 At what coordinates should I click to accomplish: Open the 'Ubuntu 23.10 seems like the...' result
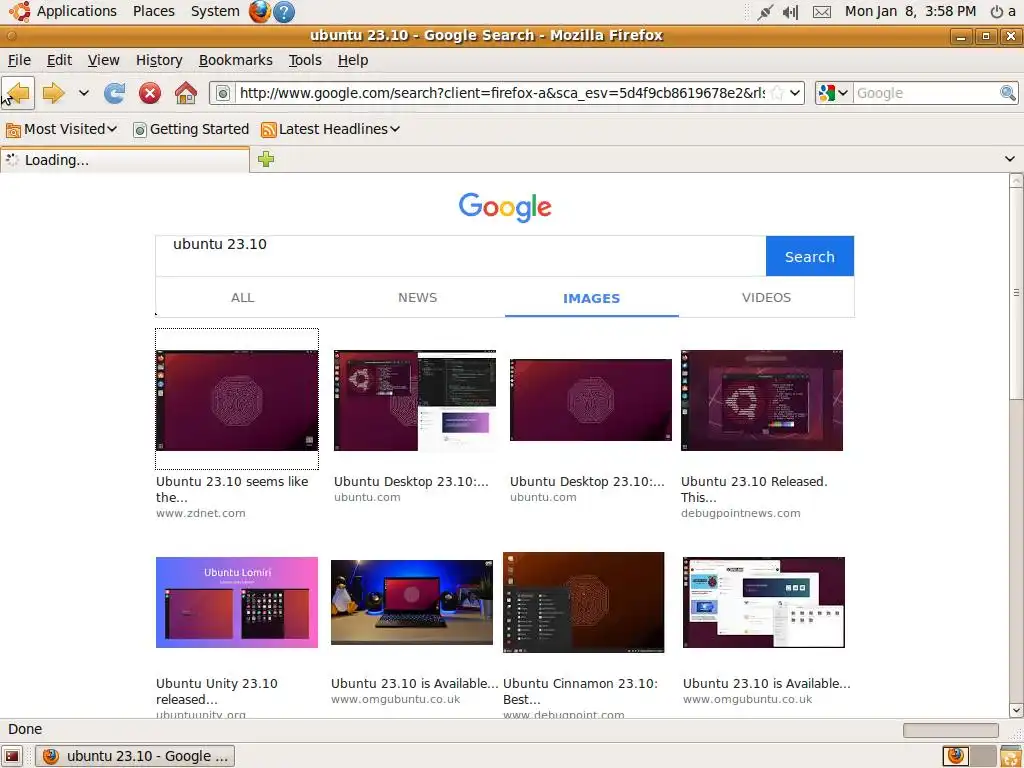tap(232, 489)
